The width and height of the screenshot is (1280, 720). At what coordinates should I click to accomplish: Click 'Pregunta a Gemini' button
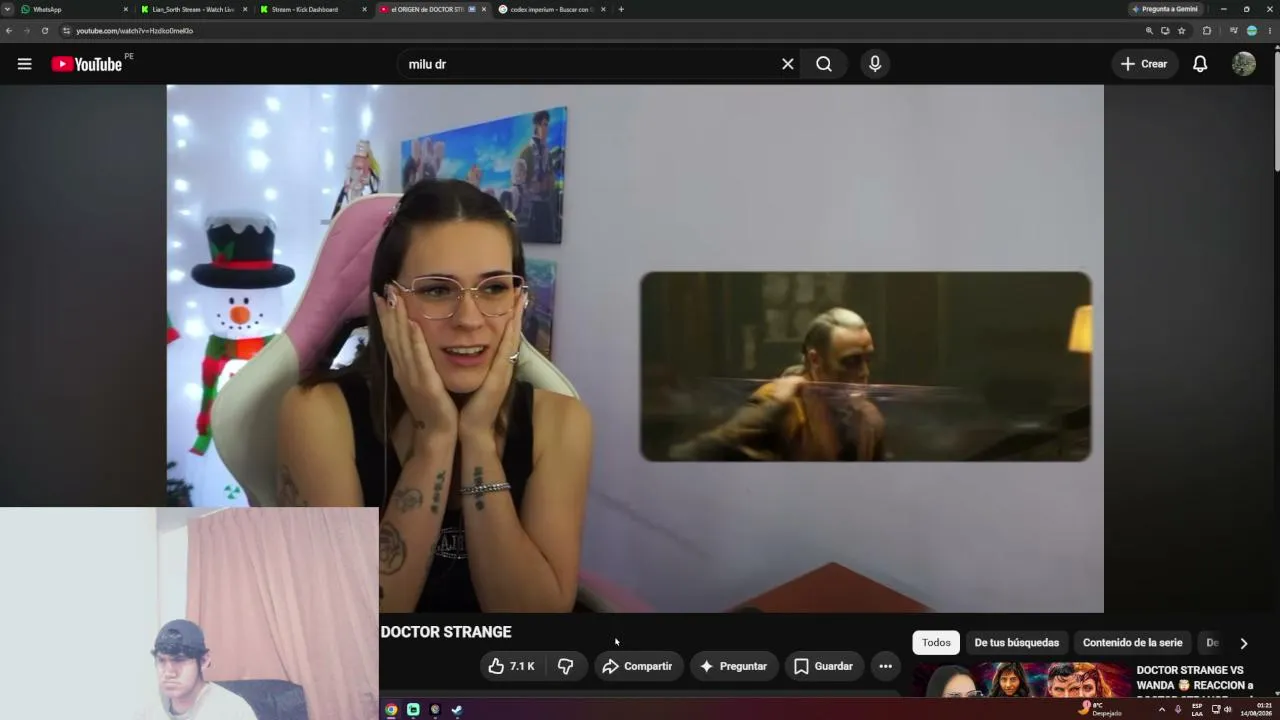1165,9
